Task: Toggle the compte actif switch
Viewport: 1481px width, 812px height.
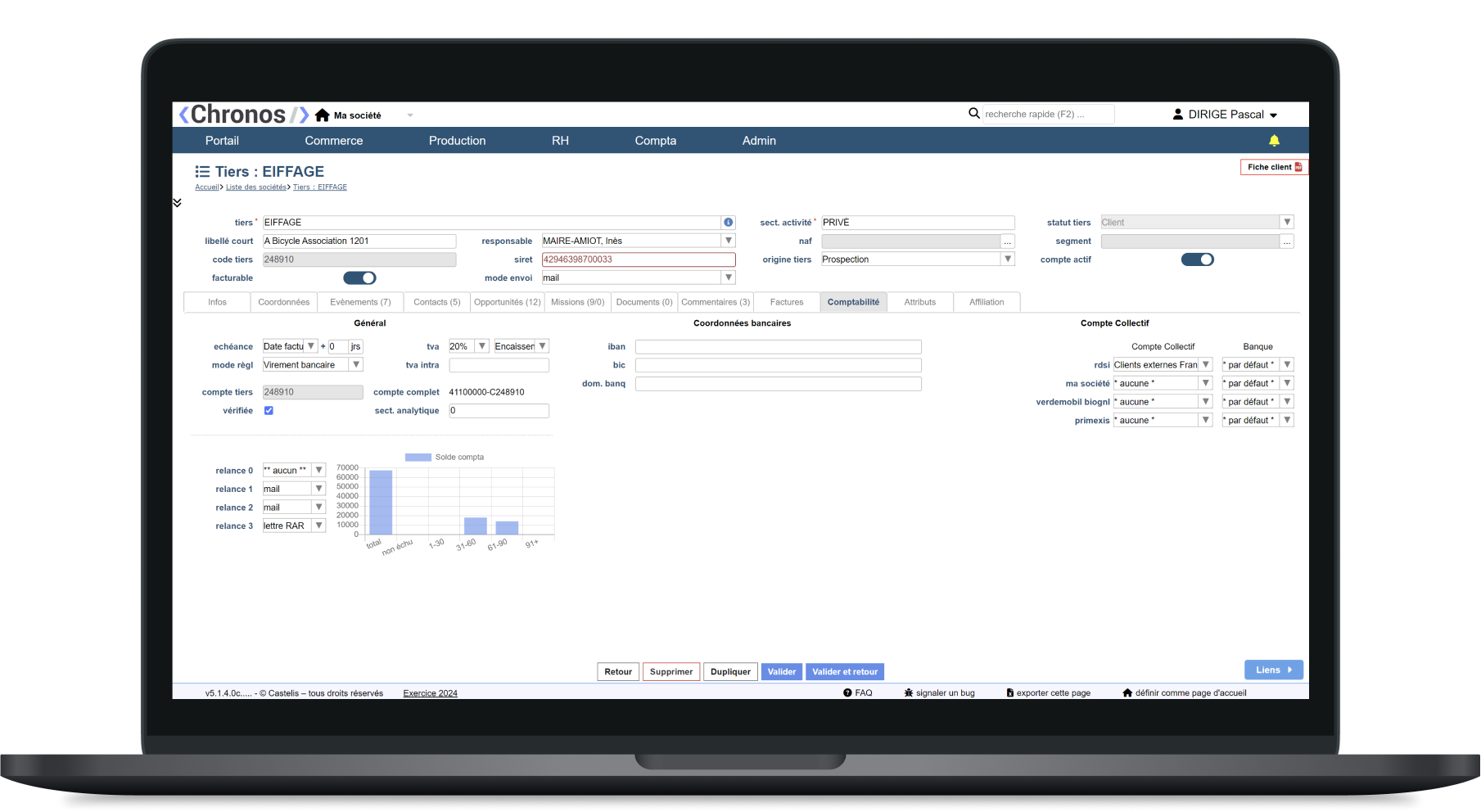Action: pyautogui.click(x=1197, y=259)
